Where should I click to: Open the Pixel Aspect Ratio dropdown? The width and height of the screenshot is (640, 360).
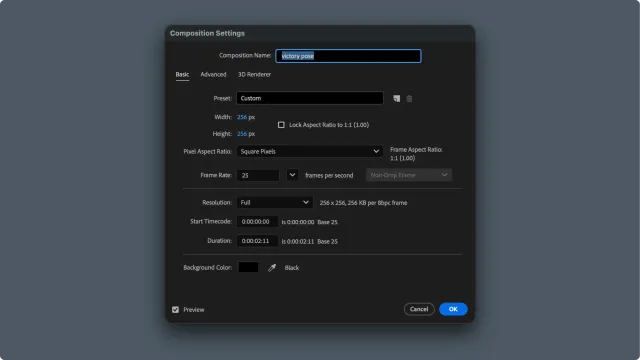(310, 151)
